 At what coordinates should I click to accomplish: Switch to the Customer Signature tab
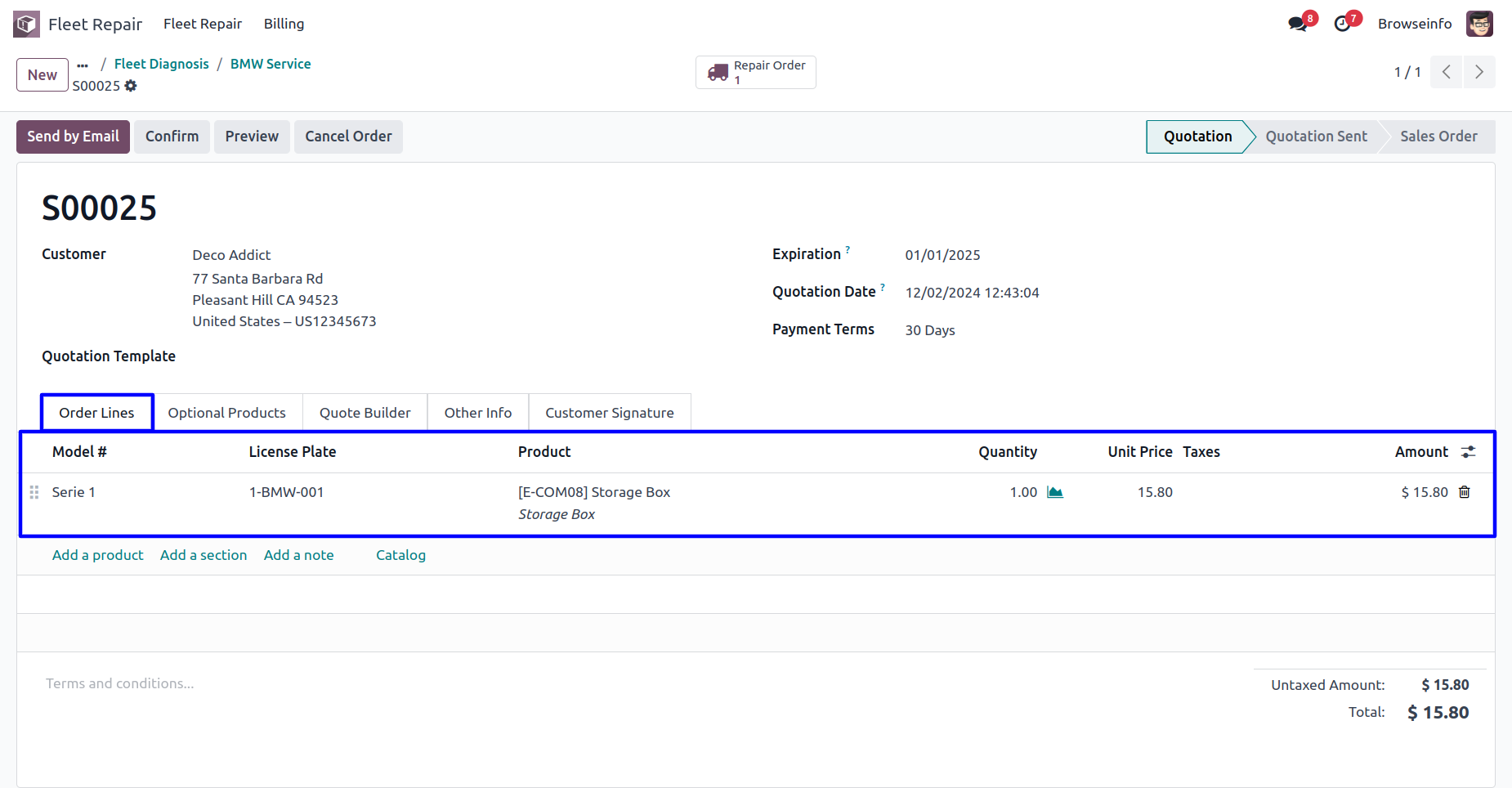point(609,413)
